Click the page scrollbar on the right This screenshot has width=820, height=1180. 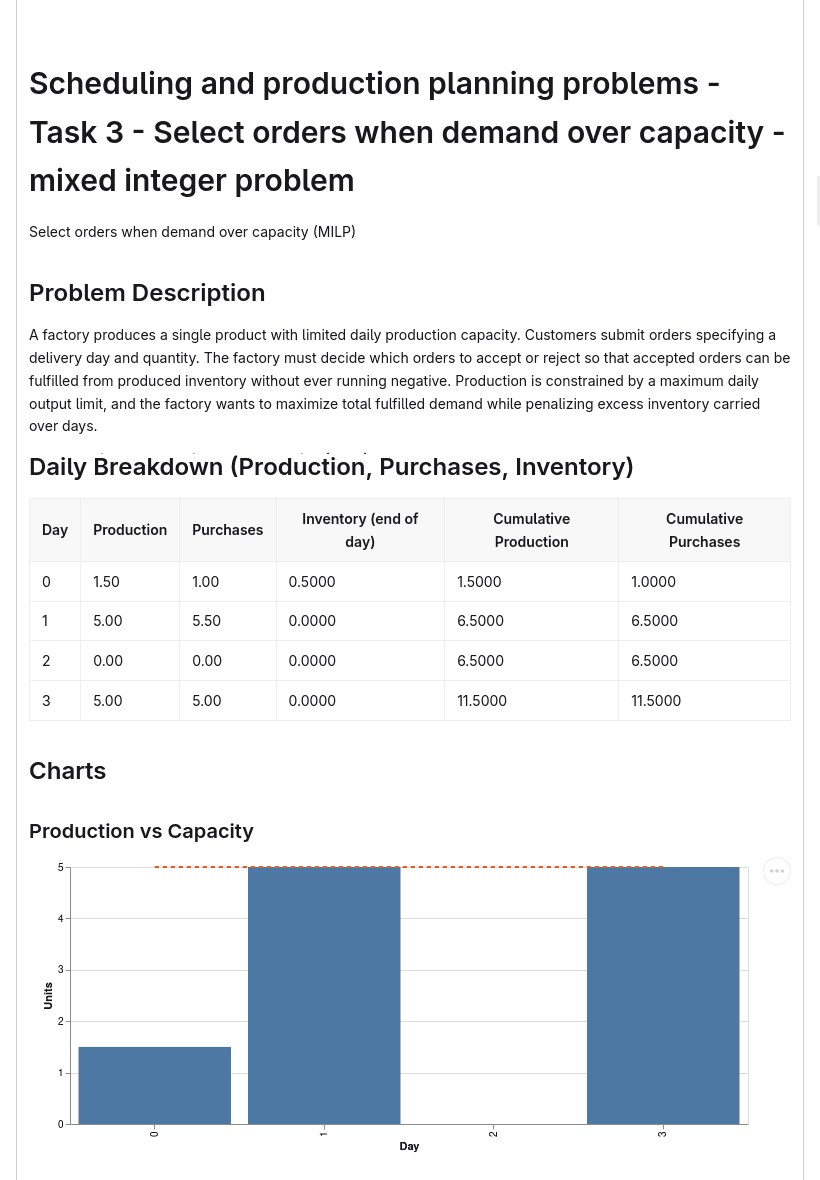[818, 199]
